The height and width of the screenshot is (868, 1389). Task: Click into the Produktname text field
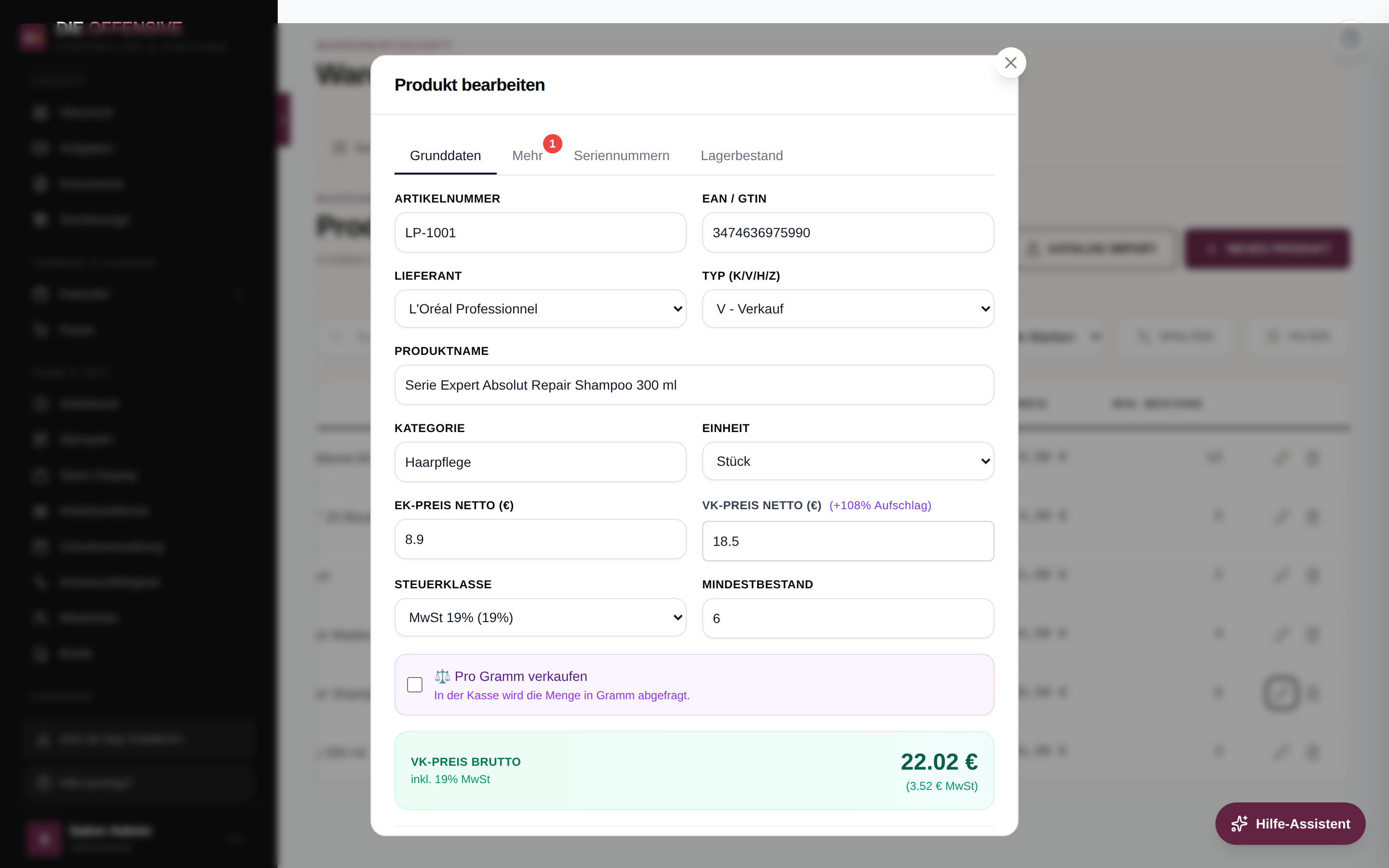pyautogui.click(x=694, y=385)
